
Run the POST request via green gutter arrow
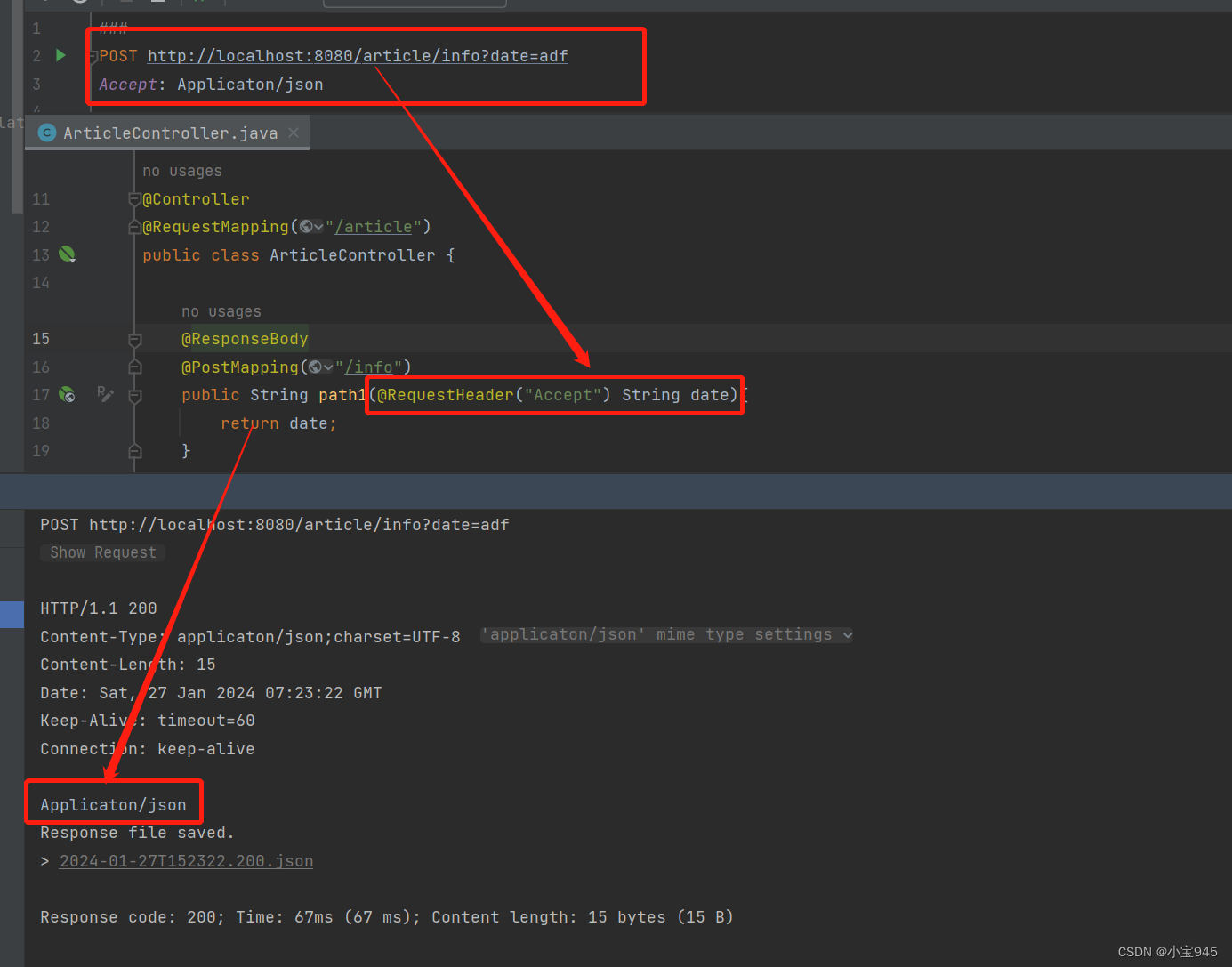point(60,55)
